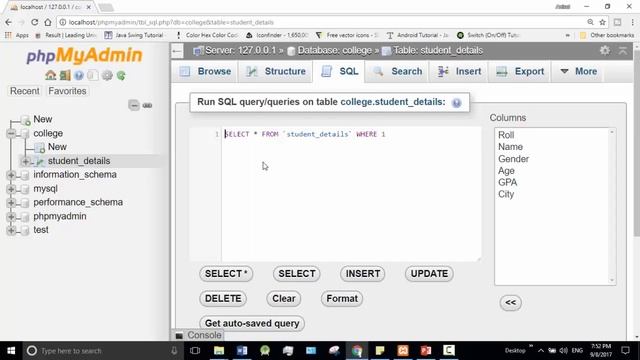Image resolution: width=640 pixels, height=360 pixels.
Task: Switch to the Browse tab
Action: 206,71
